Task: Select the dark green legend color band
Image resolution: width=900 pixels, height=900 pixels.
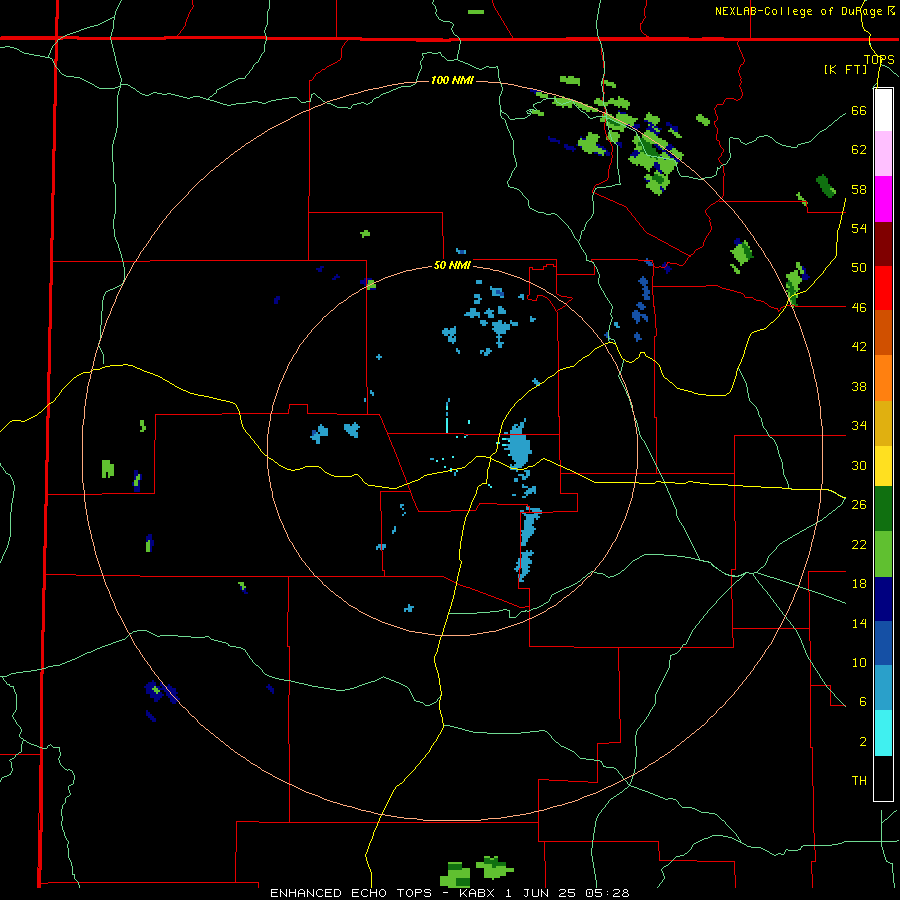Action: pos(883,509)
